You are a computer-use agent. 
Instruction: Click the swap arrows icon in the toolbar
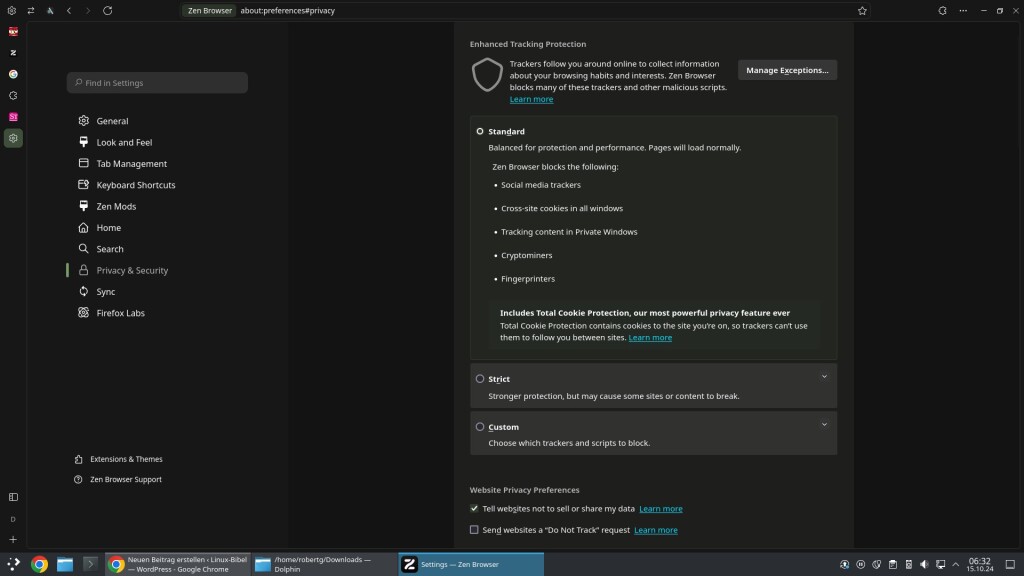click(x=31, y=10)
